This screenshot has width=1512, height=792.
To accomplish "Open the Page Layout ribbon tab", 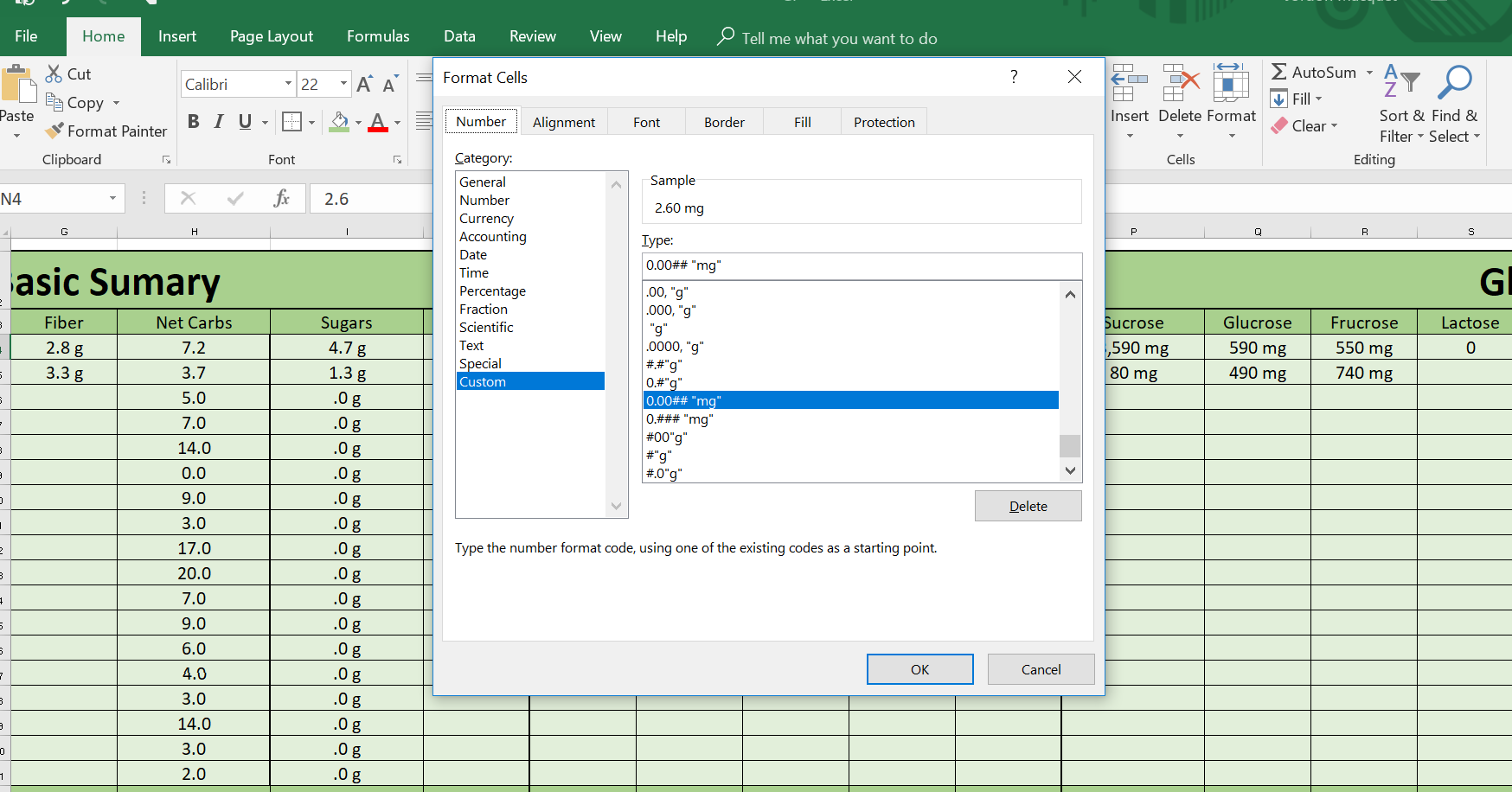I will (x=271, y=36).
